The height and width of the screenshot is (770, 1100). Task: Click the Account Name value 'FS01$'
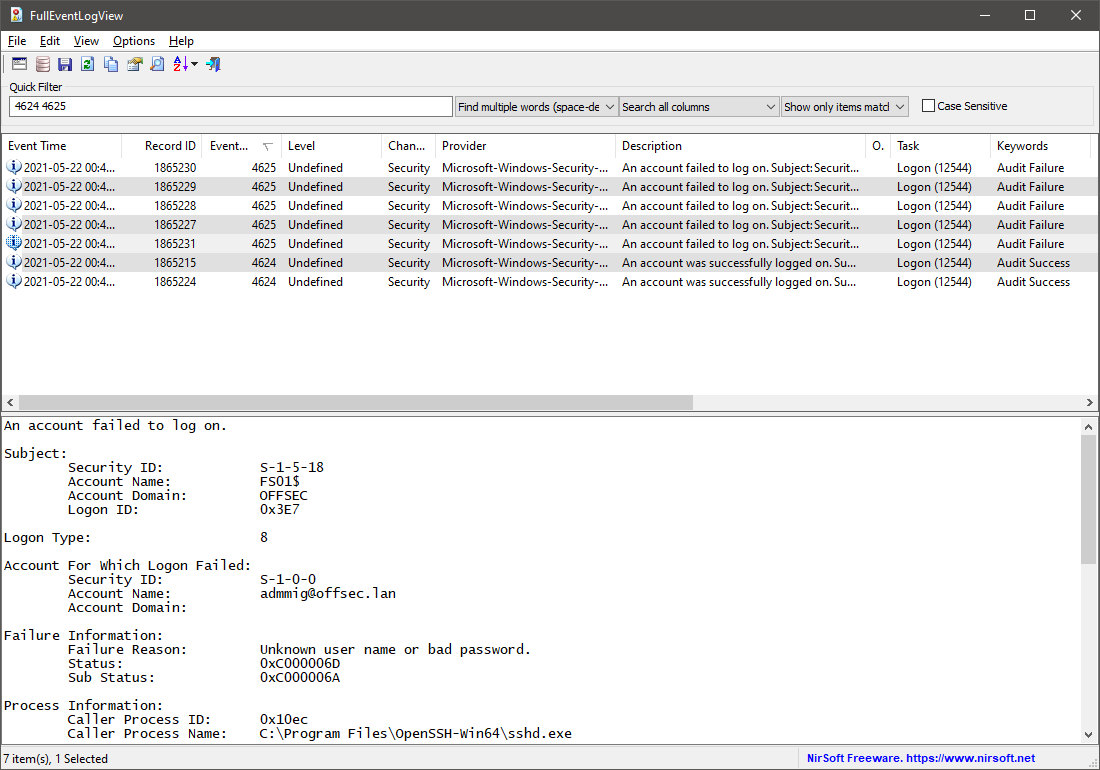(280, 481)
